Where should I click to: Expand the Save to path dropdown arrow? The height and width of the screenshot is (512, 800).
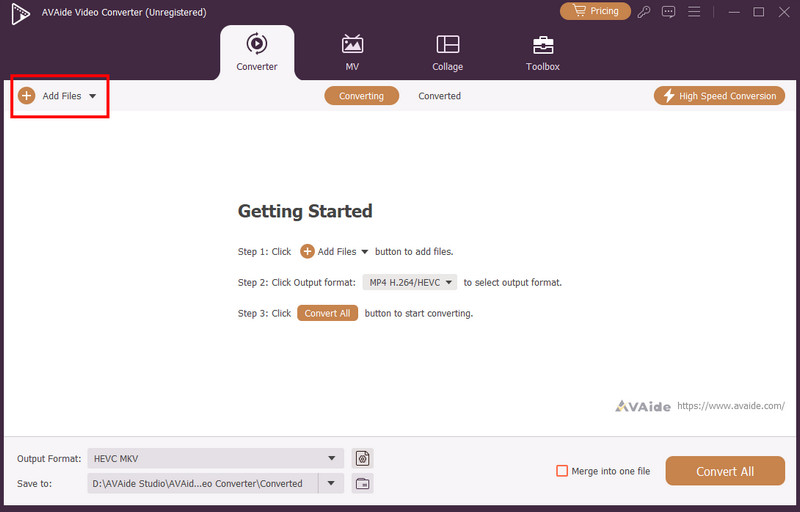pos(331,484)
